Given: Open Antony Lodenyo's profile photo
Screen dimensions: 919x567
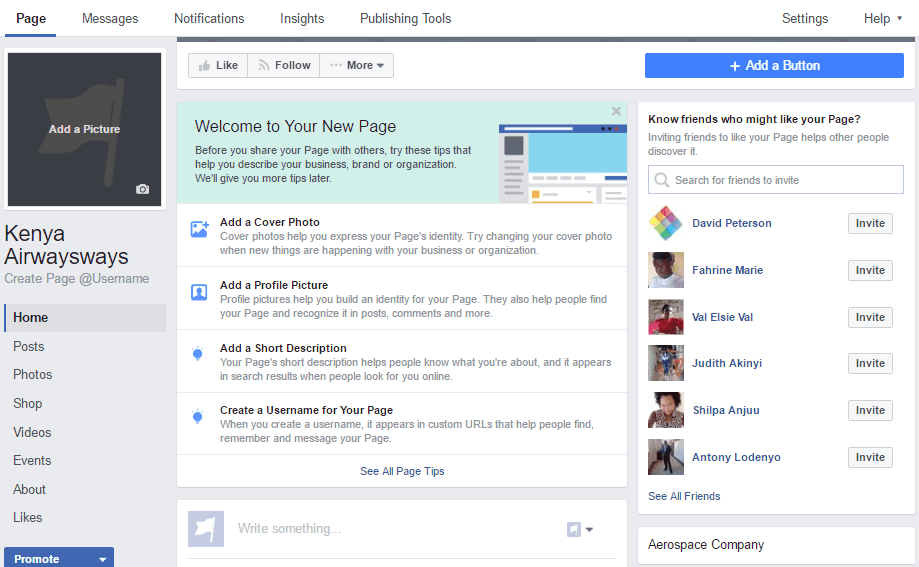Looking at the screenshot, I should 666,457.
